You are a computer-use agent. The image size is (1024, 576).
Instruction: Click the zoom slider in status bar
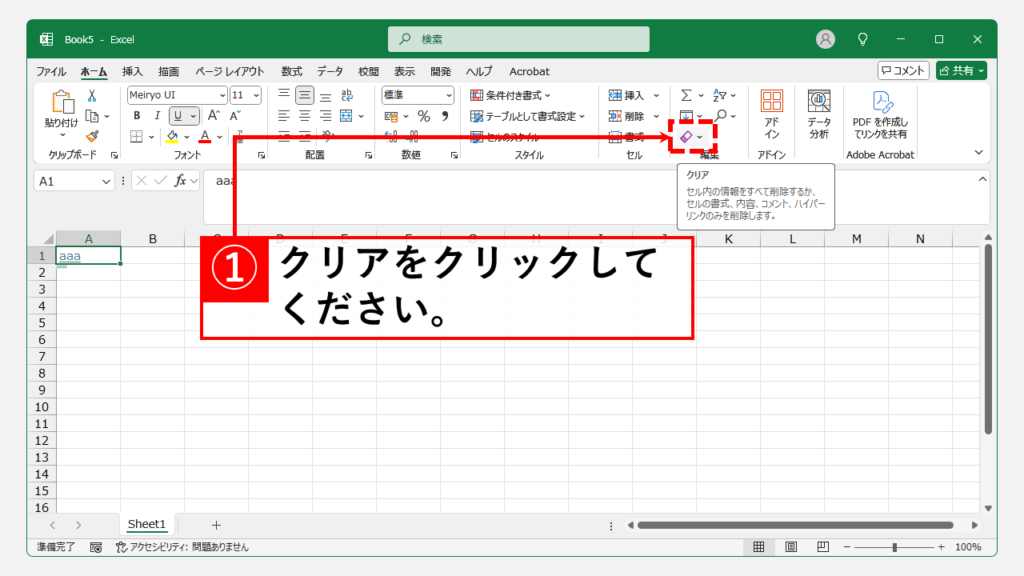[894, 547]
